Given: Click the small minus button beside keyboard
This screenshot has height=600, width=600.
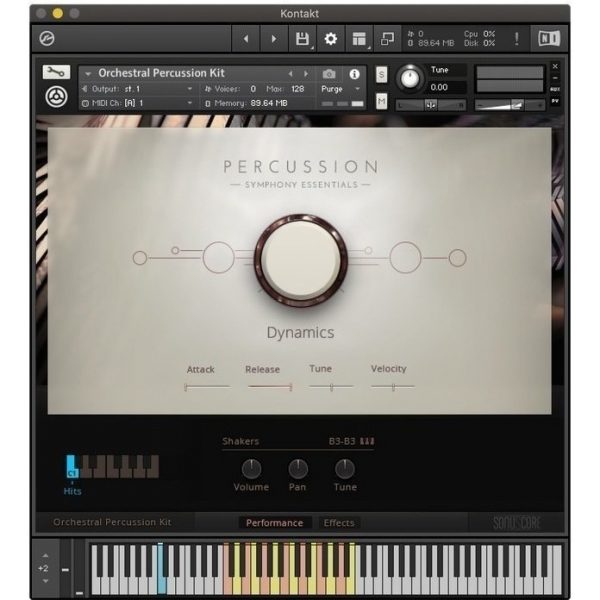Looking at the screenshot, I should point(65,570).
